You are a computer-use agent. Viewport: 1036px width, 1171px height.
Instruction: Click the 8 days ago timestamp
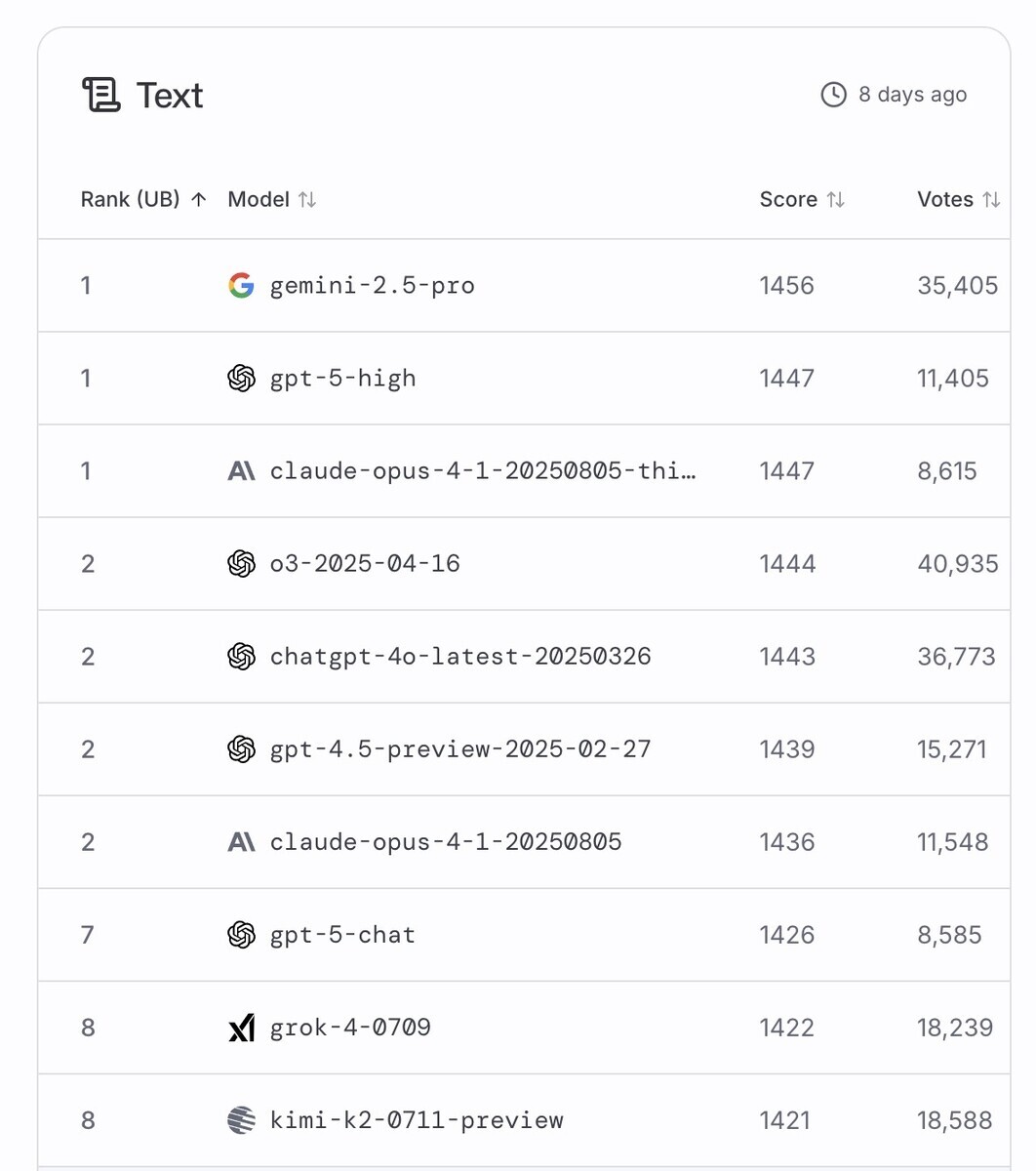click(912, 95)
